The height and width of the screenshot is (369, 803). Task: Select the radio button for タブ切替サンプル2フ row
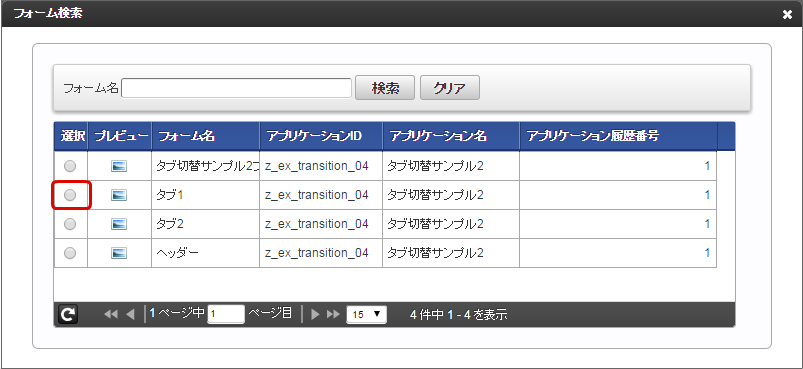pyautogui.click(x=70, y=166)
